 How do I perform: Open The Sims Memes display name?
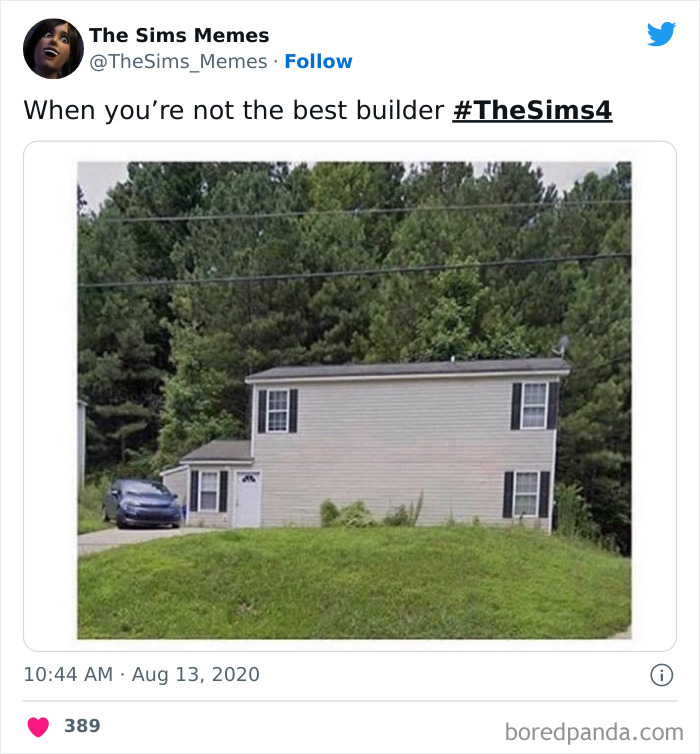click(179, 35)
